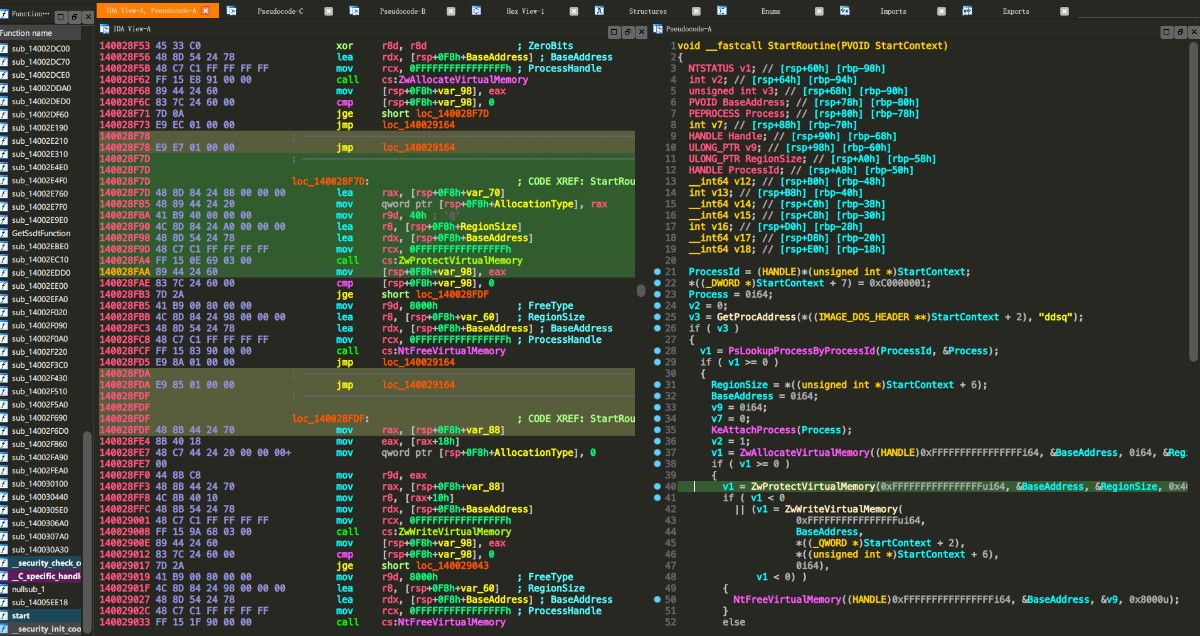Toggle breakpoint dot on PsLookupProcessByProcessId line
The image size is (1200, 636).
click(x=656, y=351)
